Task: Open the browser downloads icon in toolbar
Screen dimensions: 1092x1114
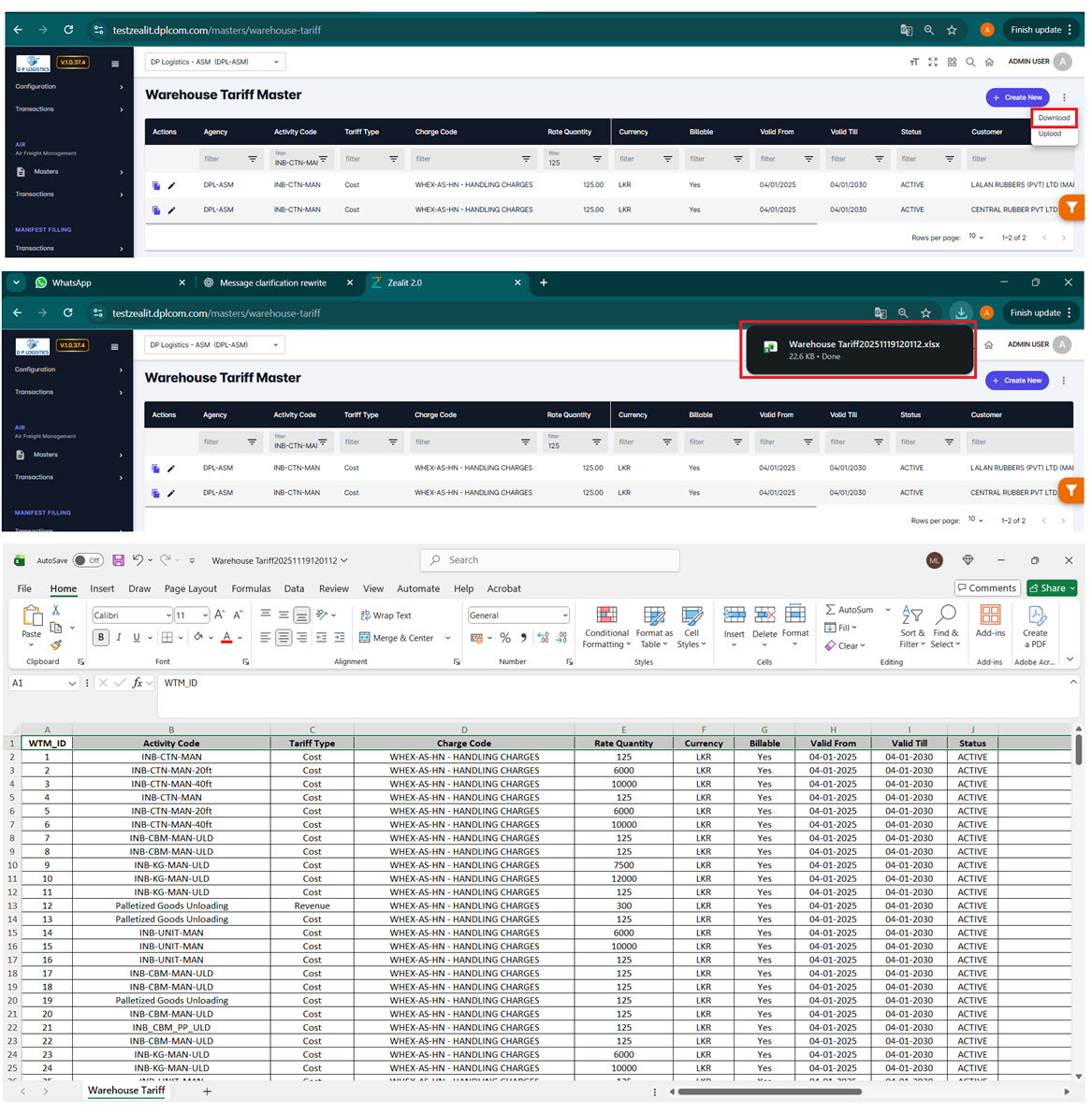Action: pos(961,313)
